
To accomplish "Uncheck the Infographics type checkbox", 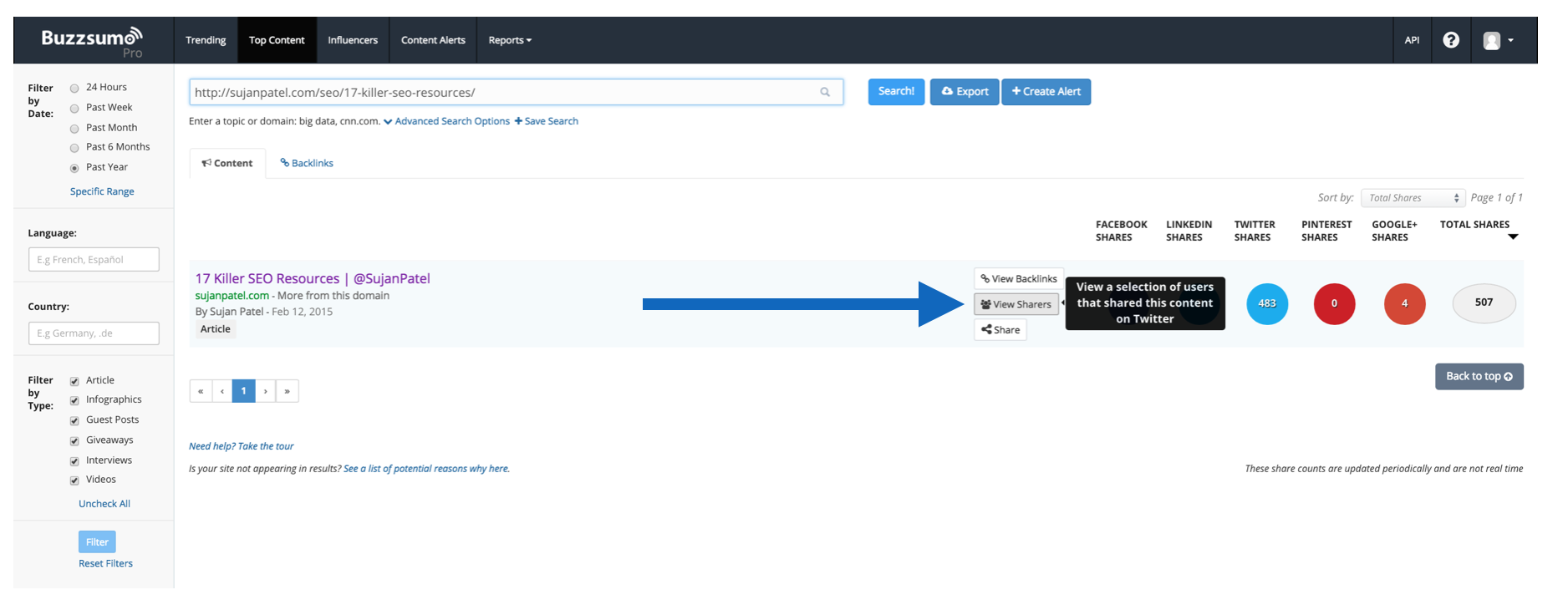I will pos(74,400).
